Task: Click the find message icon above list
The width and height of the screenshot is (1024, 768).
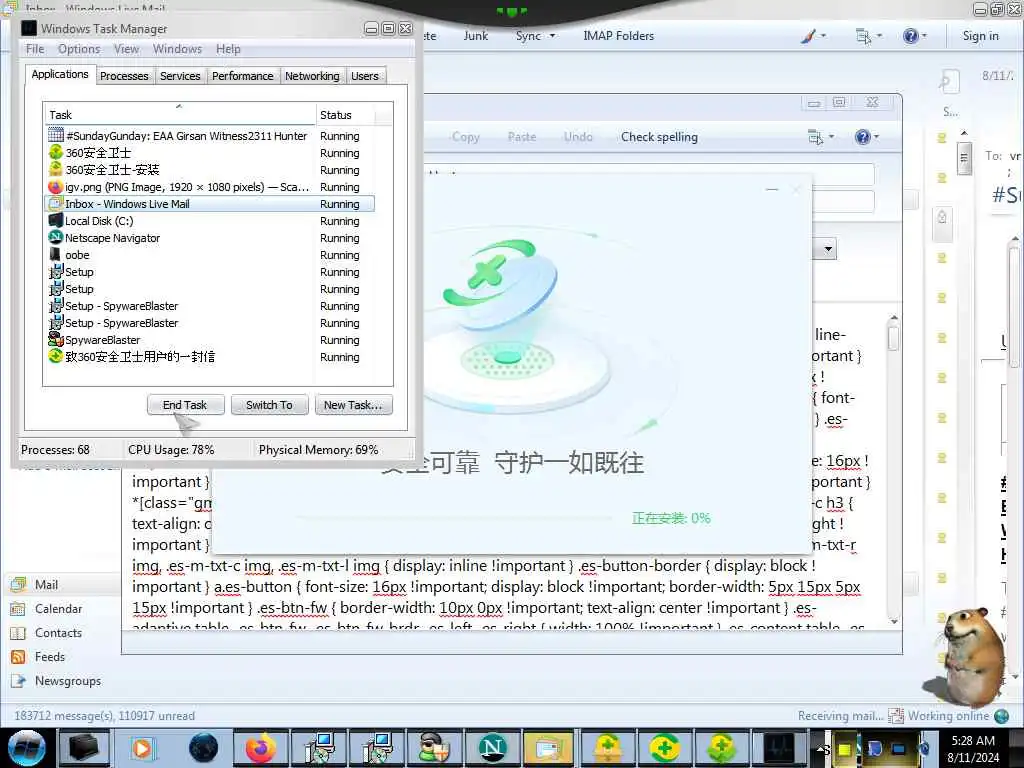Action: click(947, 82)
